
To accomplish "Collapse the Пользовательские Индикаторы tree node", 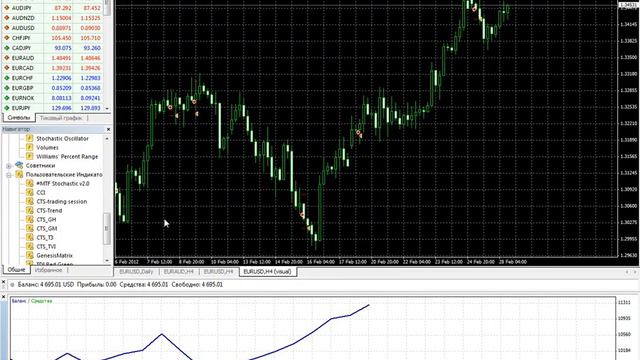I will click(9, 175).
